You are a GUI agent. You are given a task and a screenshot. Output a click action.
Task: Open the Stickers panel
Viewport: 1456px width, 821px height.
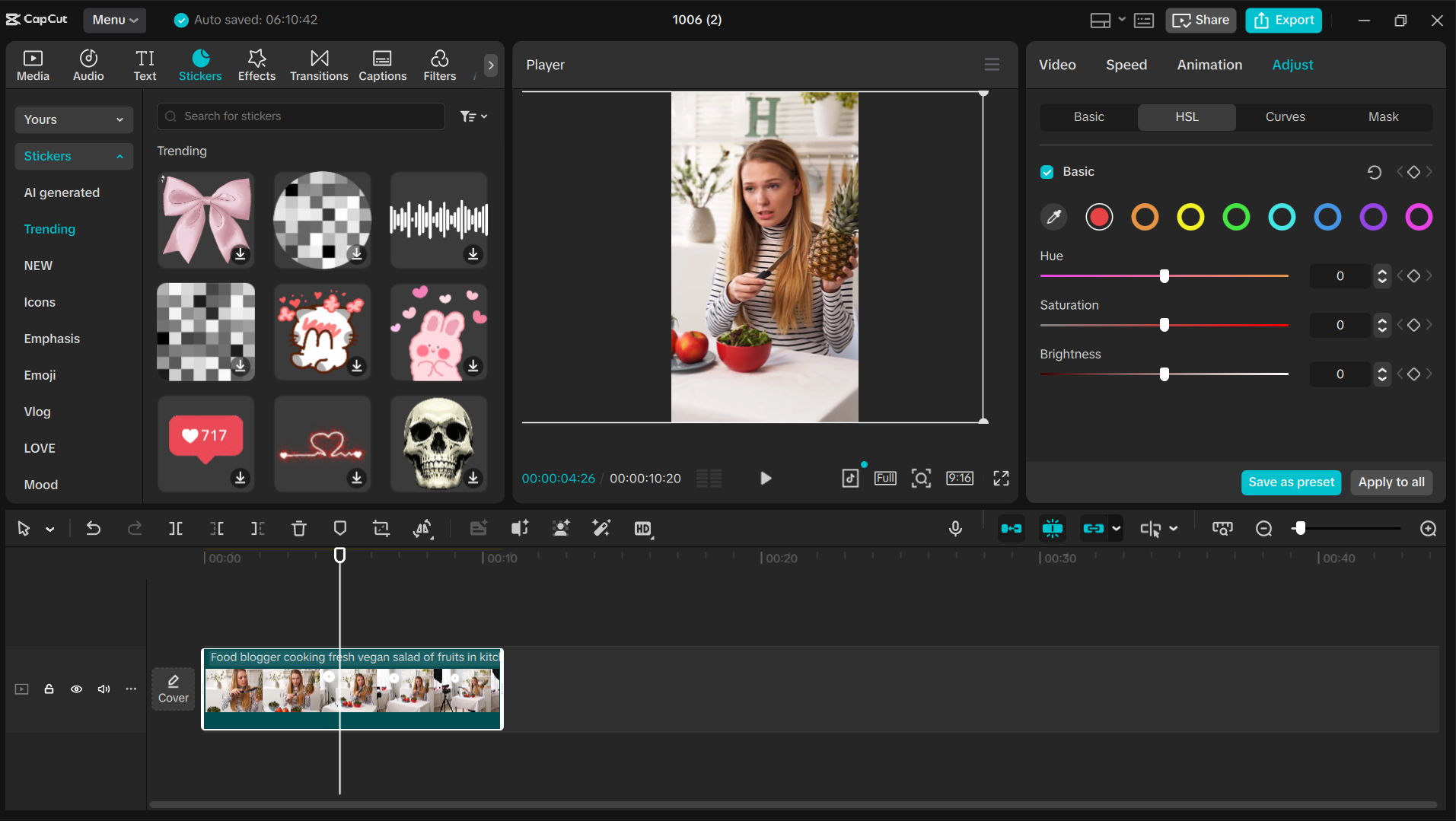click(x=200, y=65)
